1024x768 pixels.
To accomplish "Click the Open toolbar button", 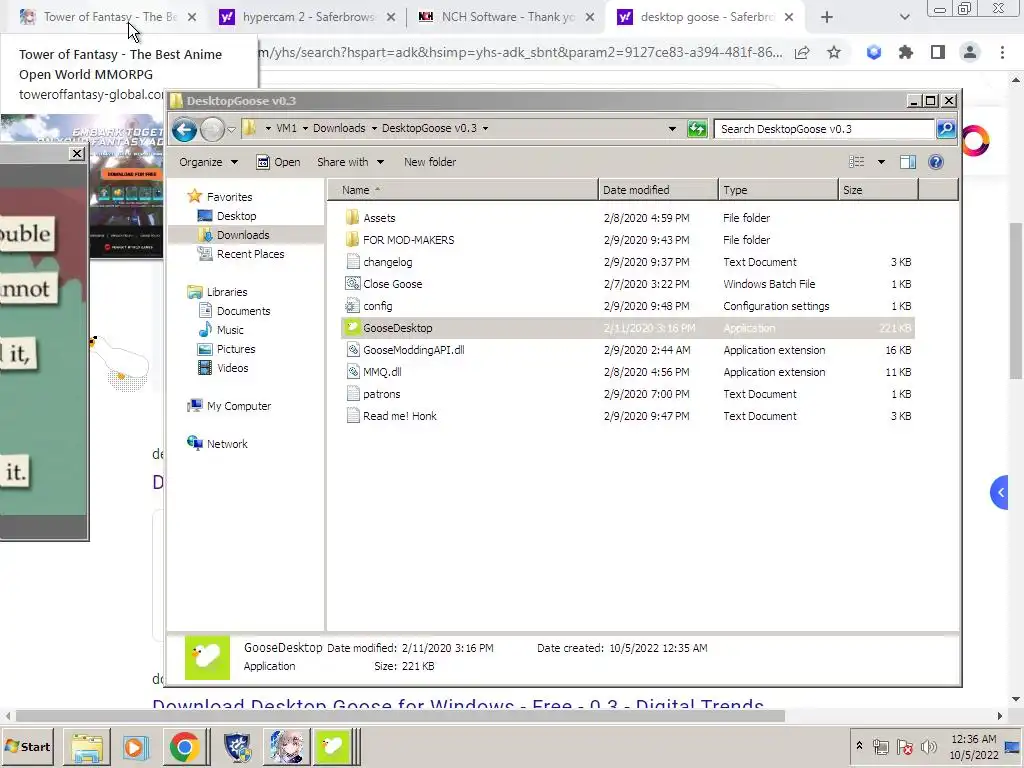I will (x=278, y=162).
